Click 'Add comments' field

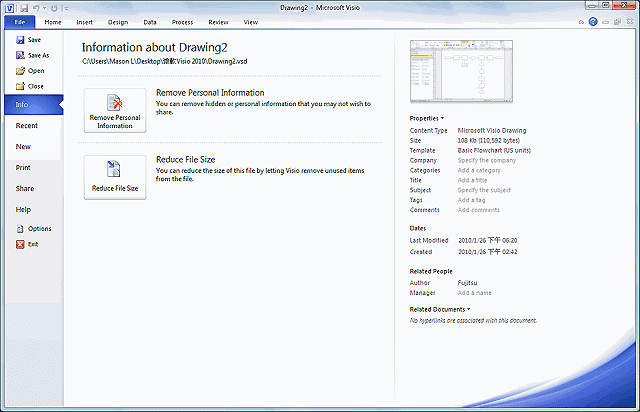[x=478, y=210]
